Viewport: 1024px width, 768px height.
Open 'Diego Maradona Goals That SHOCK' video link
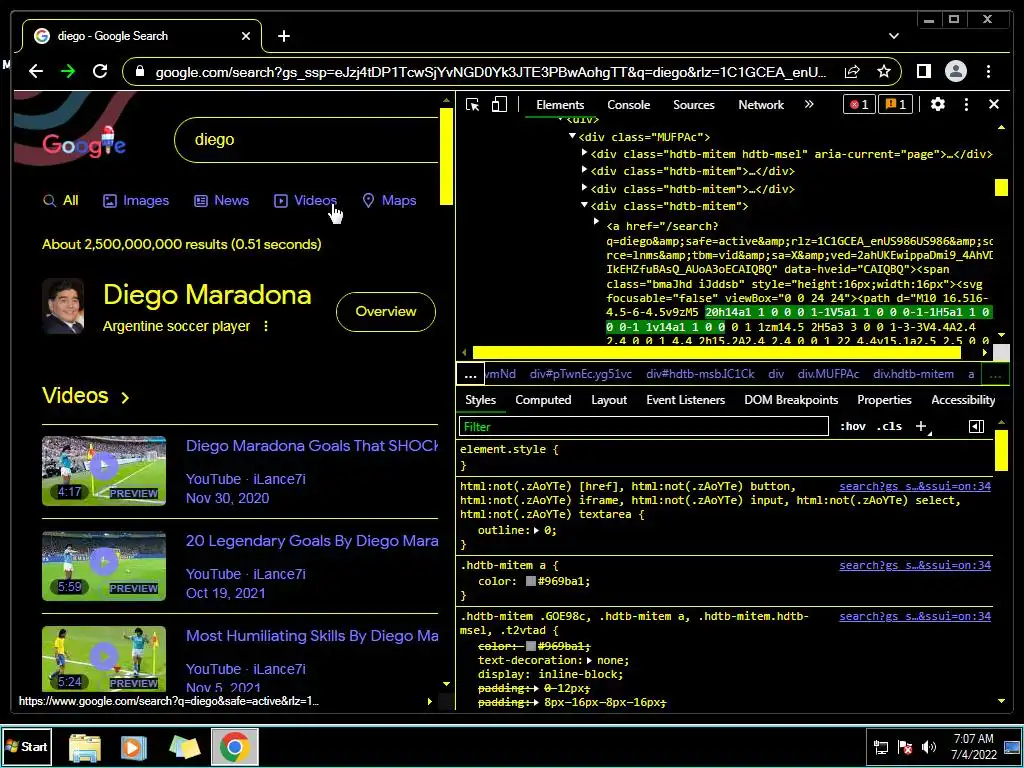point(312,445)
